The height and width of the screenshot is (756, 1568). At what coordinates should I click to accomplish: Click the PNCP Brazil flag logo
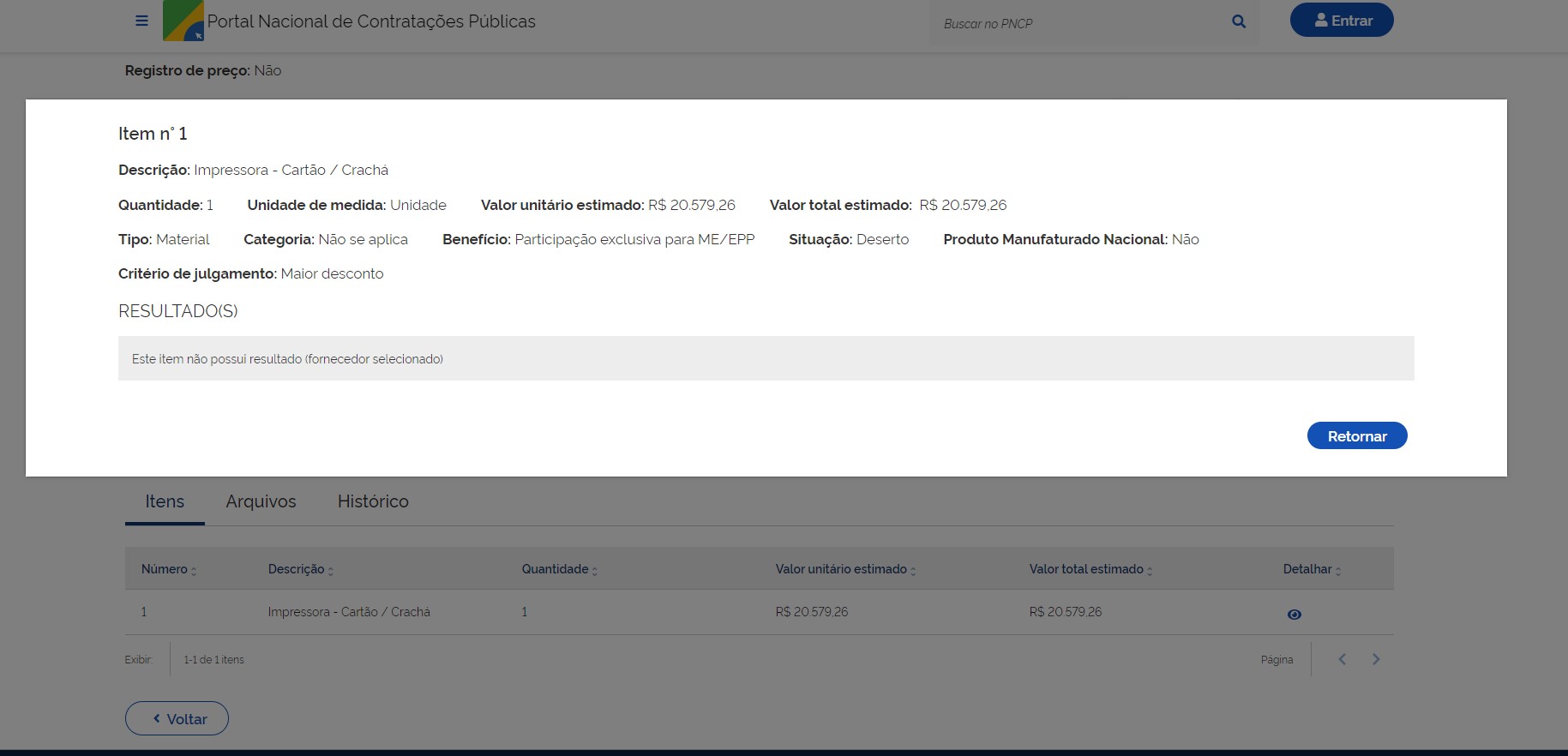pos(183,21)
